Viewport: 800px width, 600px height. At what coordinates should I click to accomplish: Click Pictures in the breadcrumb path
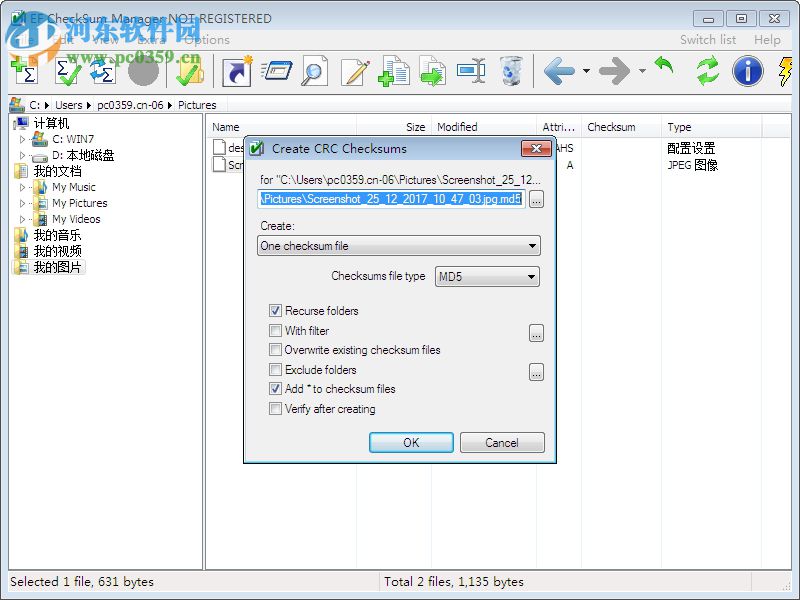(x=196, y=105)
